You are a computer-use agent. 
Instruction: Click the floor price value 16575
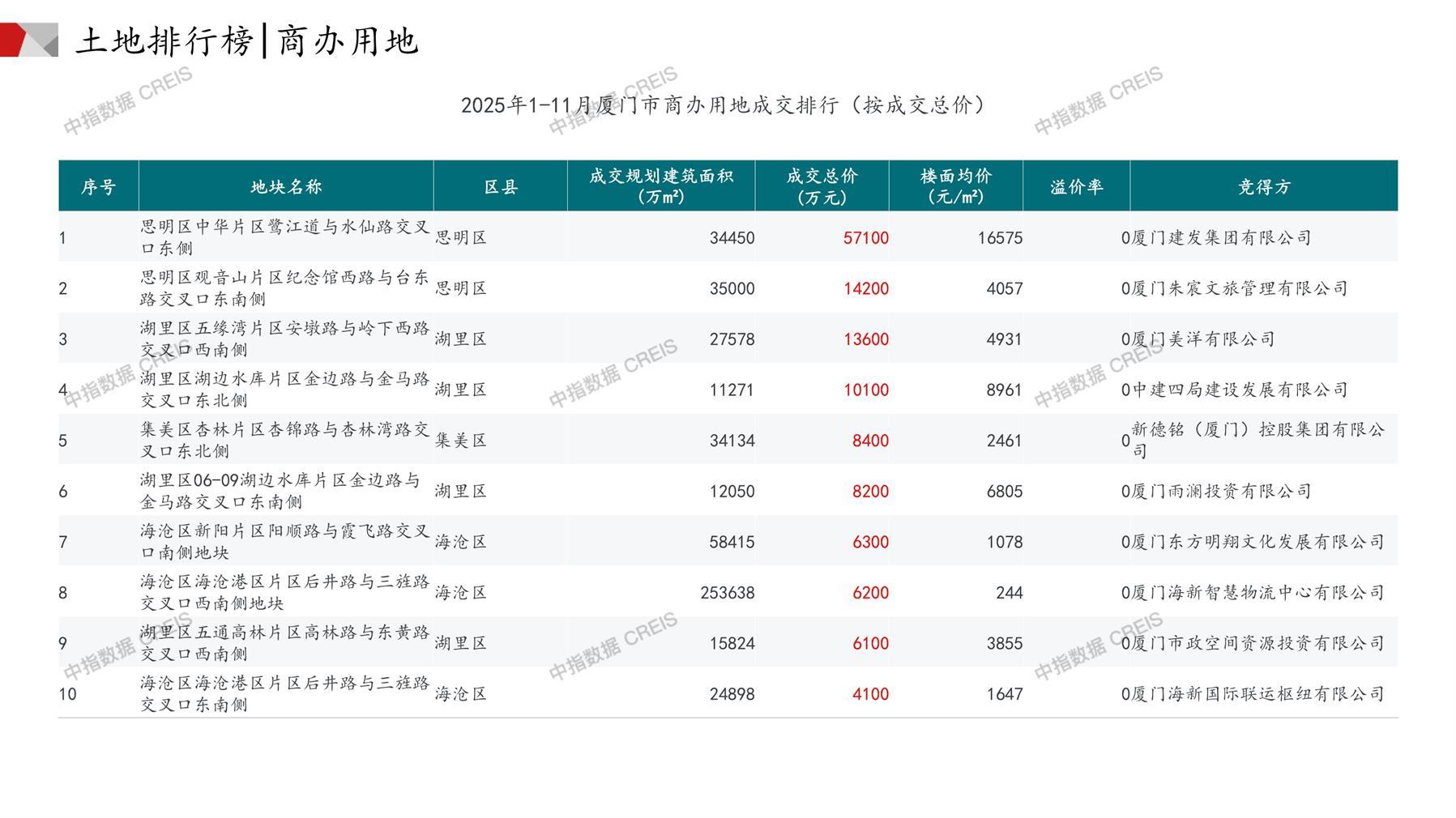pos(1000,238)
